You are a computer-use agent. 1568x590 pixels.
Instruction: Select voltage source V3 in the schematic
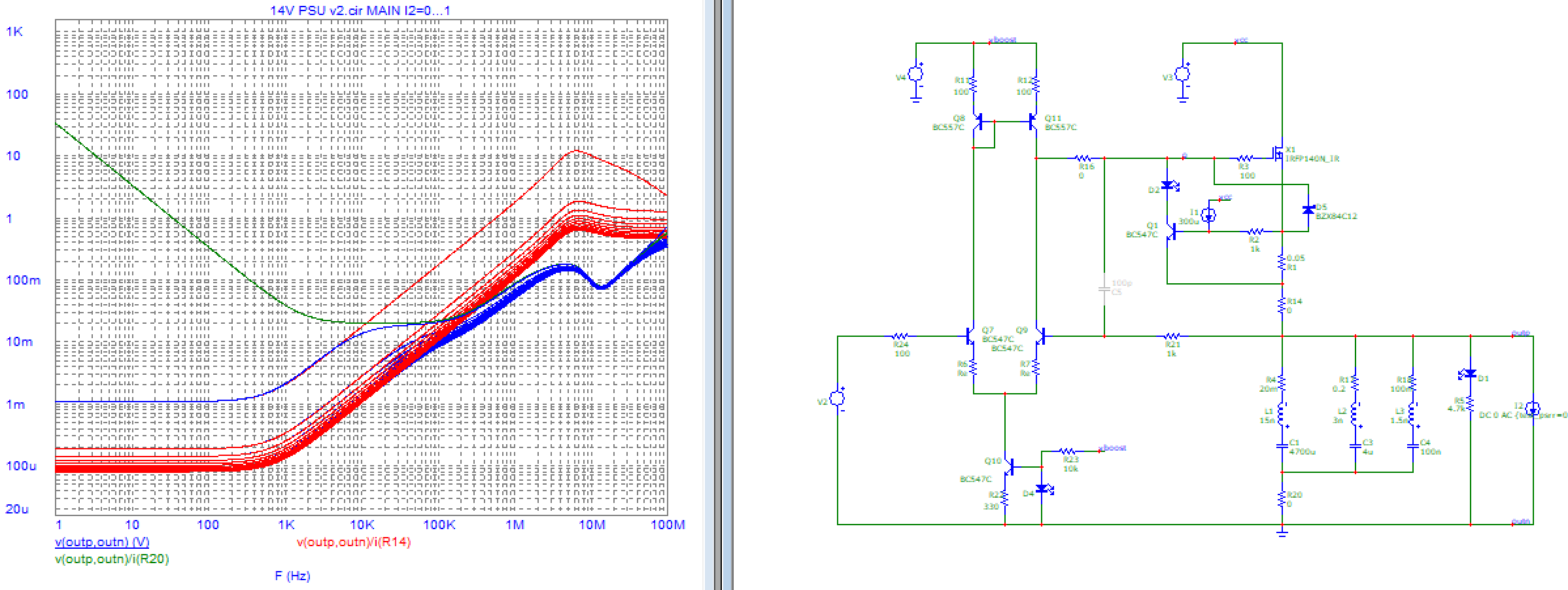(x=1183, y=75)
